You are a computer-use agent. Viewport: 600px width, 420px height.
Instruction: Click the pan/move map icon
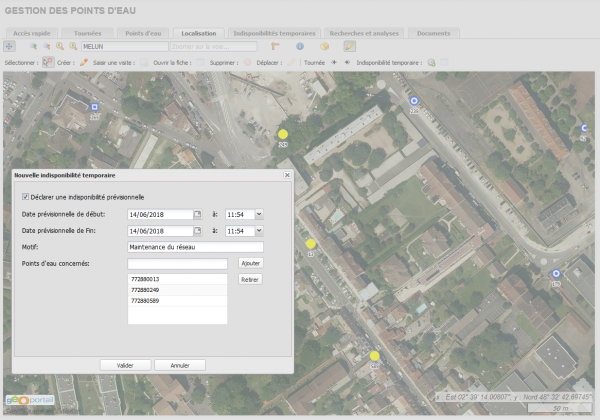tap(9, 46)
